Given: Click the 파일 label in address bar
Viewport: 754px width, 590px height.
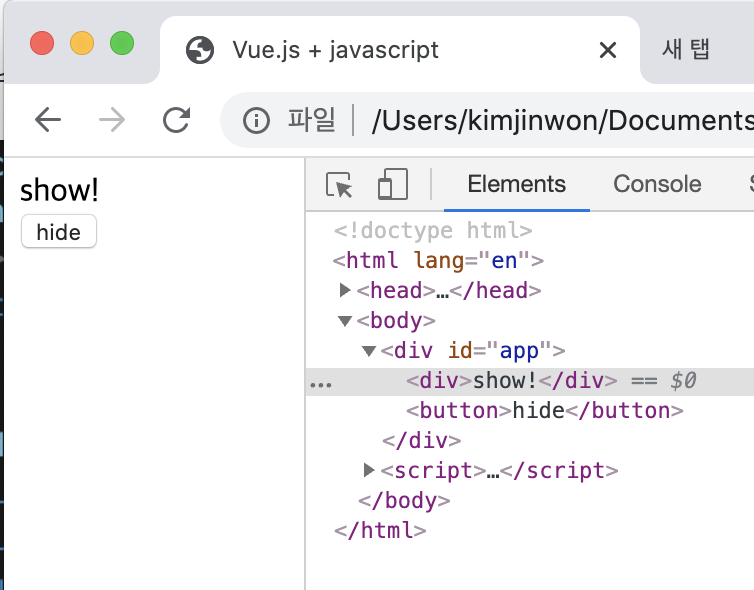Looking at the screenshot, I should pyautogui.click(x=311, y=120).
